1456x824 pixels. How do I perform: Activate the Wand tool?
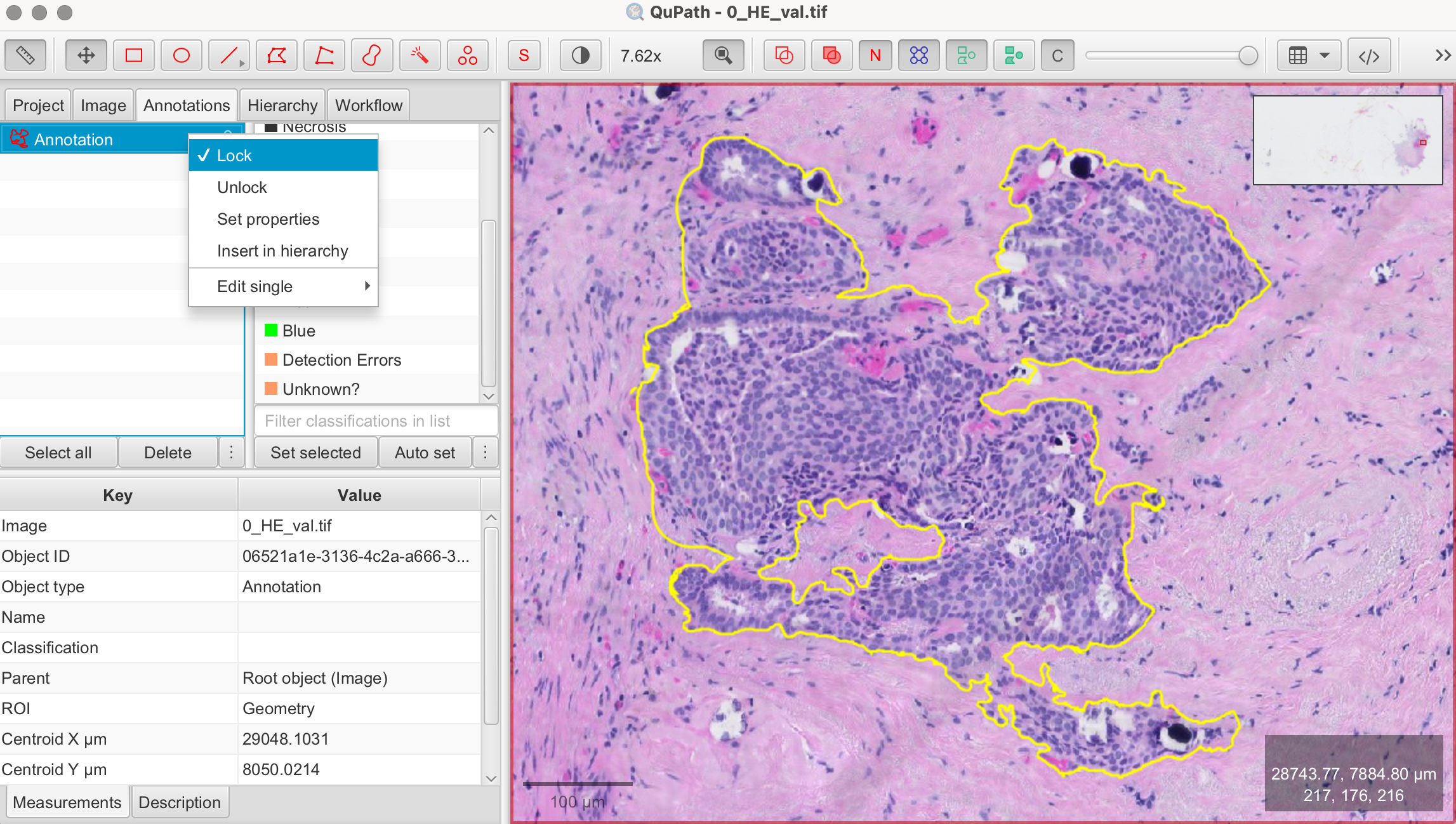point(420,56)
